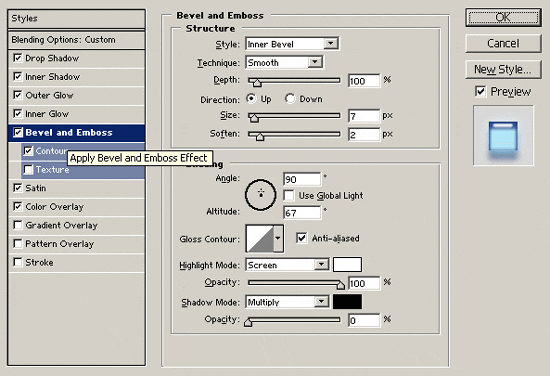550x376 pixels.
Task: Select the Up direction radio button
Action: (x=251, y=99)
